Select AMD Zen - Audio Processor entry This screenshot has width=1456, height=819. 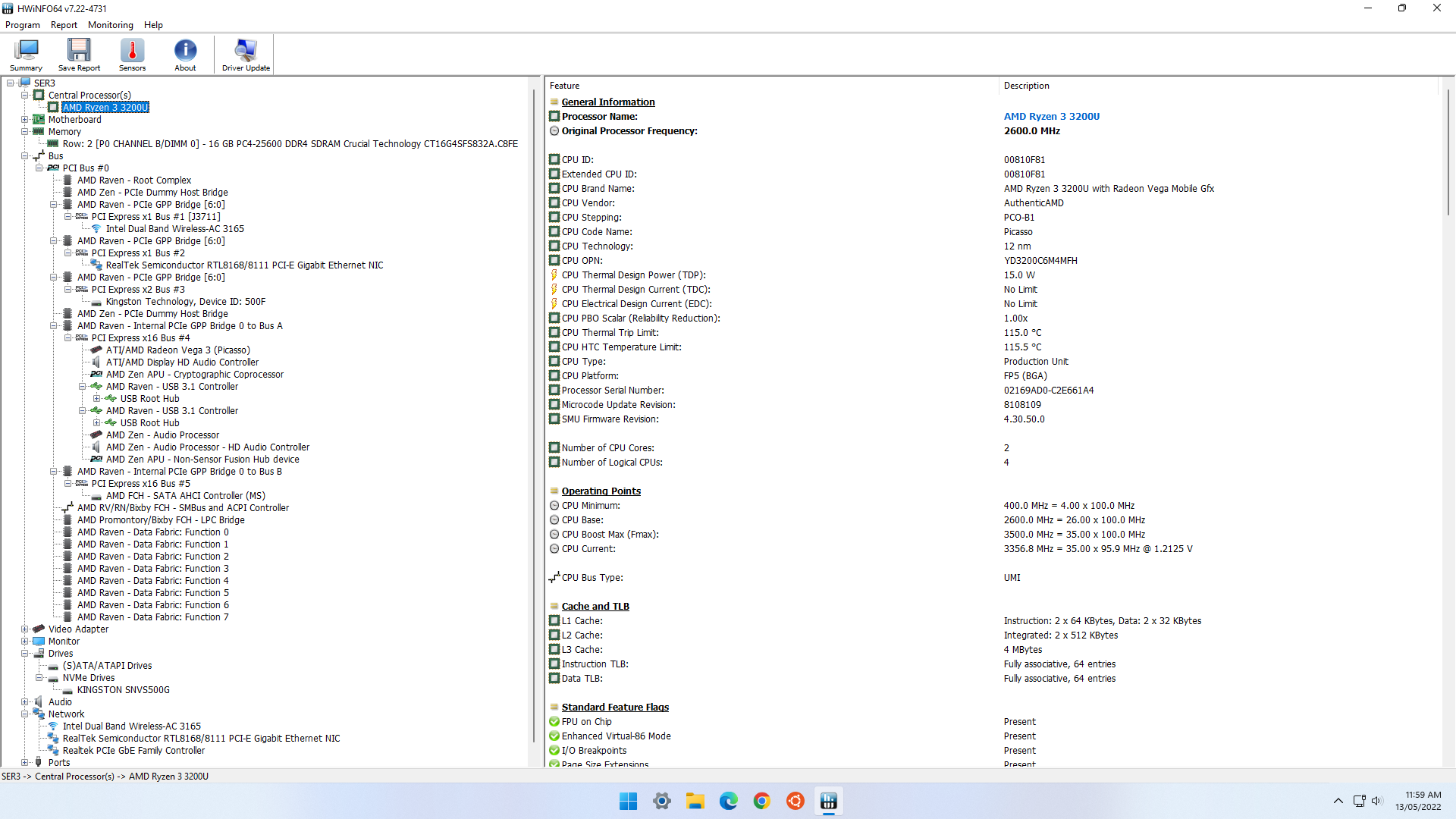[x=162, y=435]
